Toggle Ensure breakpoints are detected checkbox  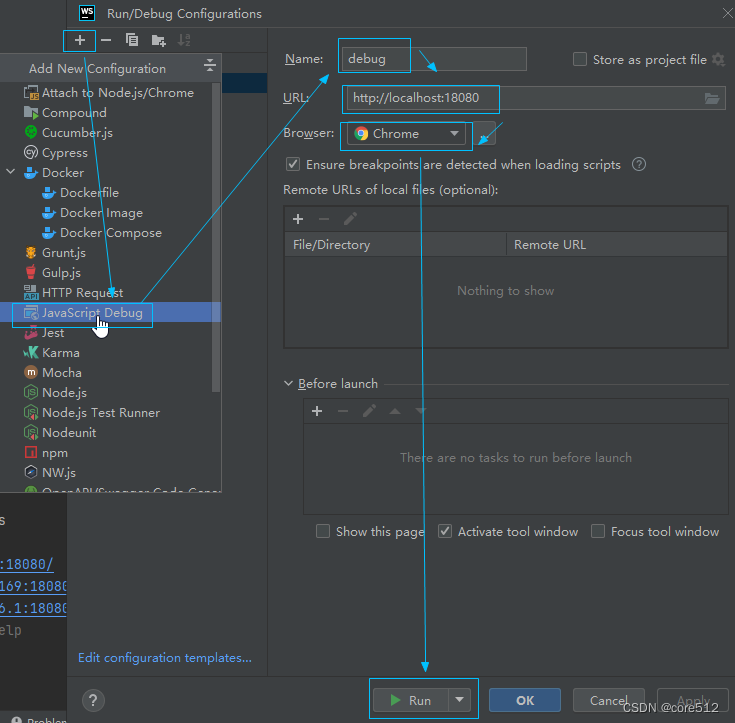pyautogui.click(x=293, y=165)
